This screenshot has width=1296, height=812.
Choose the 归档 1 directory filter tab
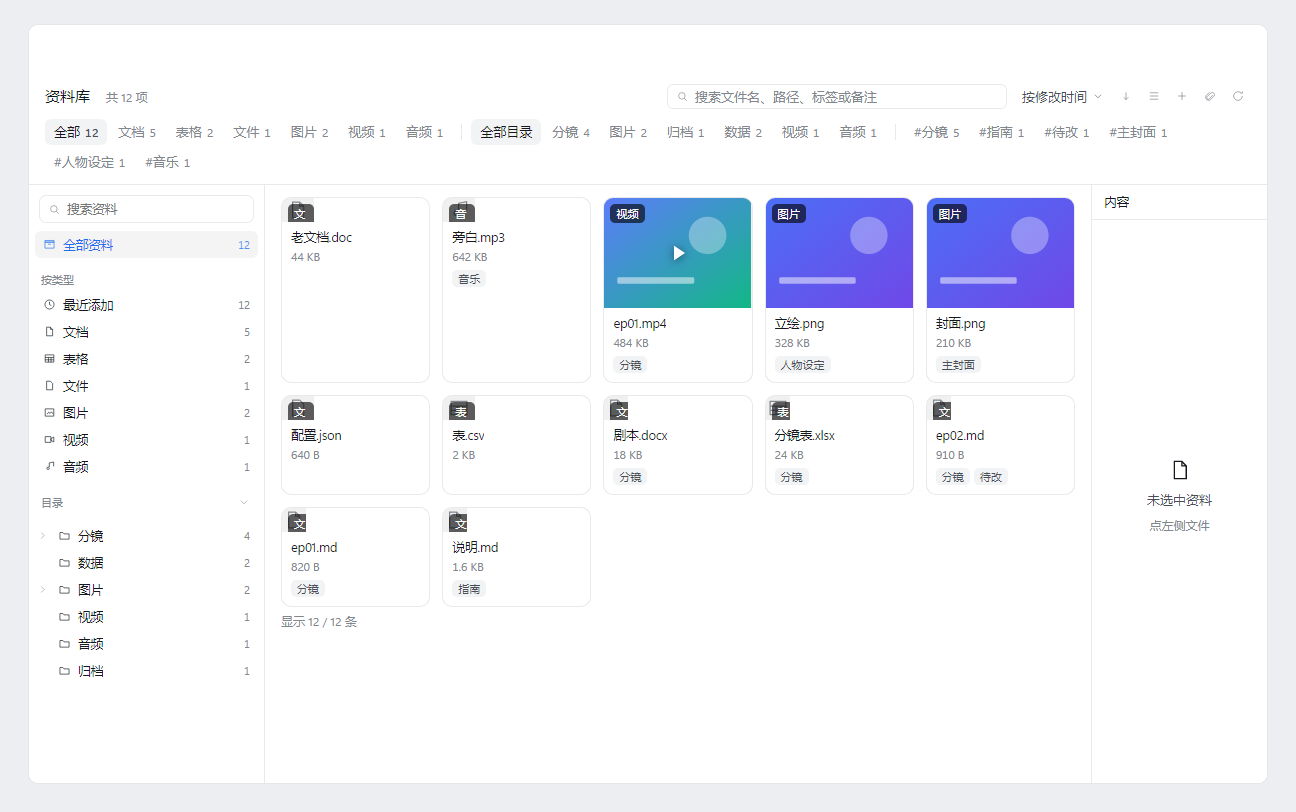tap(686, 132)
